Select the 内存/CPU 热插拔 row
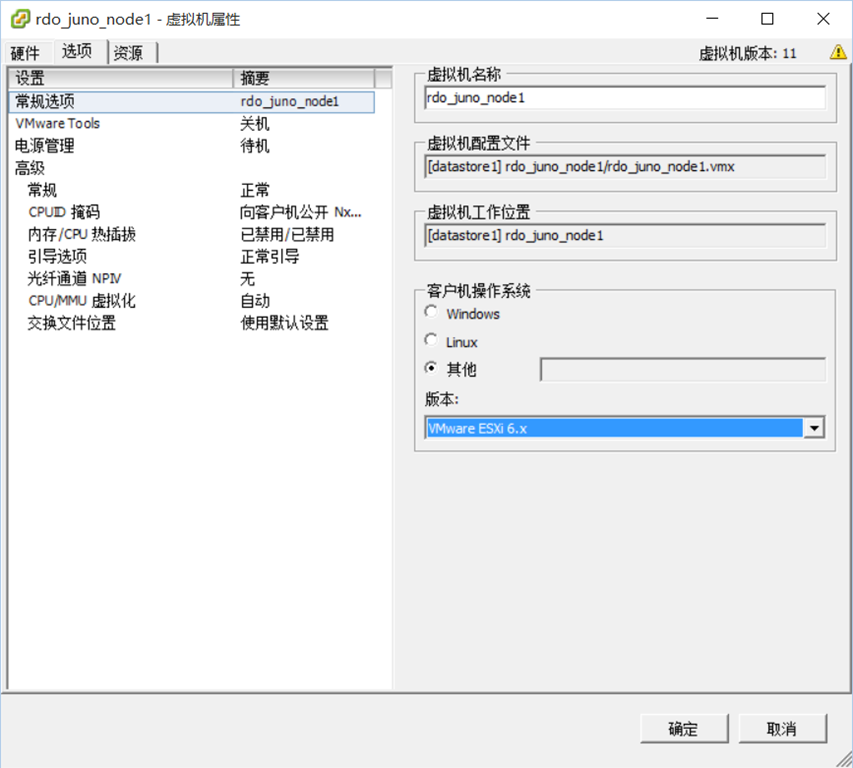 [192, 234]
